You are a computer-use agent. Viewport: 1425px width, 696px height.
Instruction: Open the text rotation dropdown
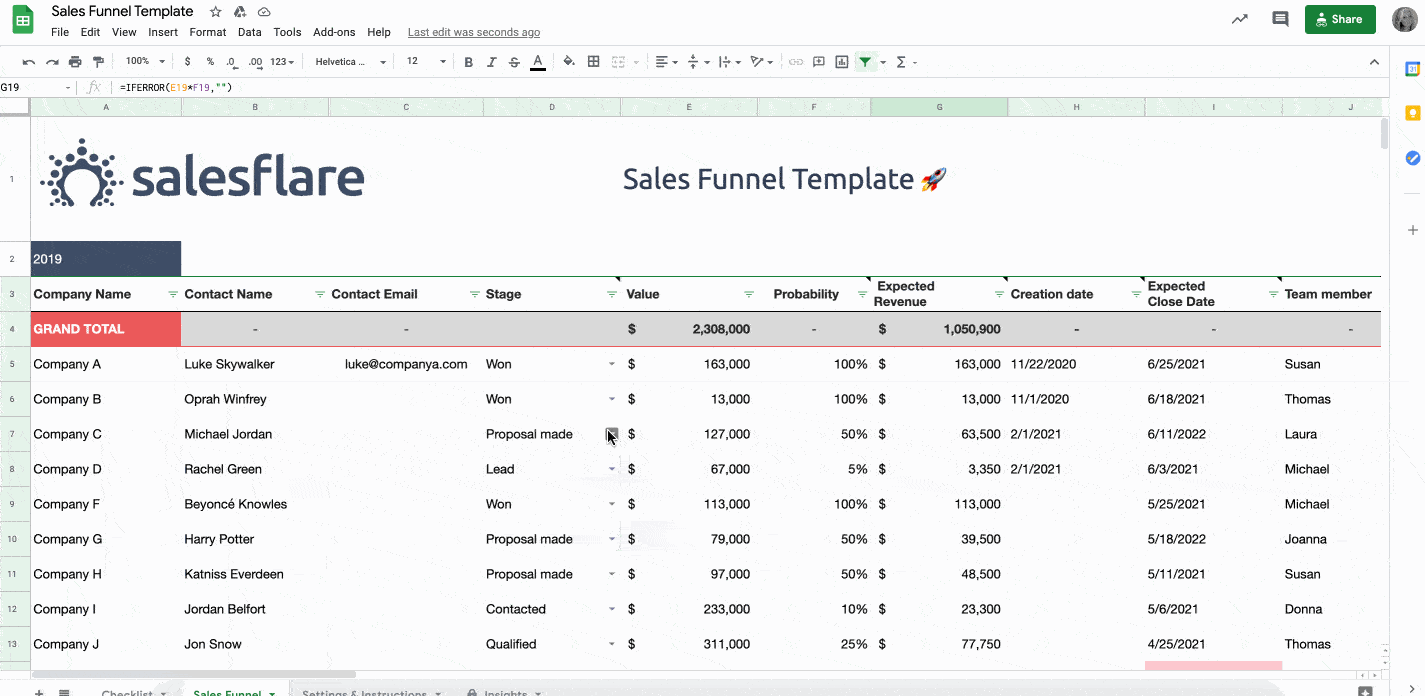pyautogui.click(x=762, y=62)
